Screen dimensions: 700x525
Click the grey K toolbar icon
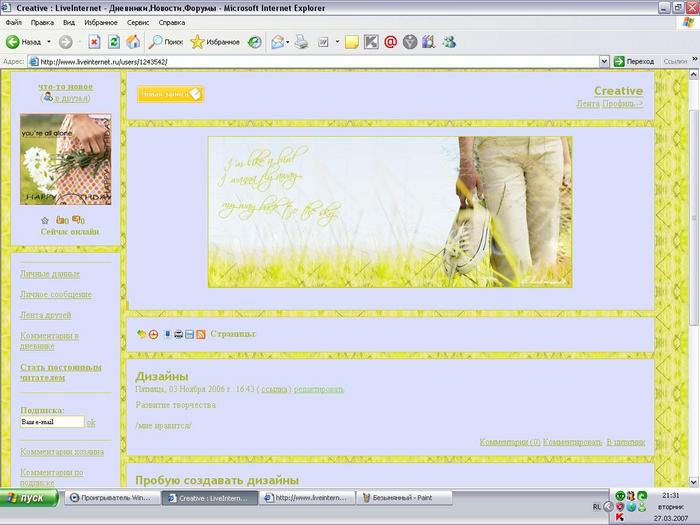371,42
